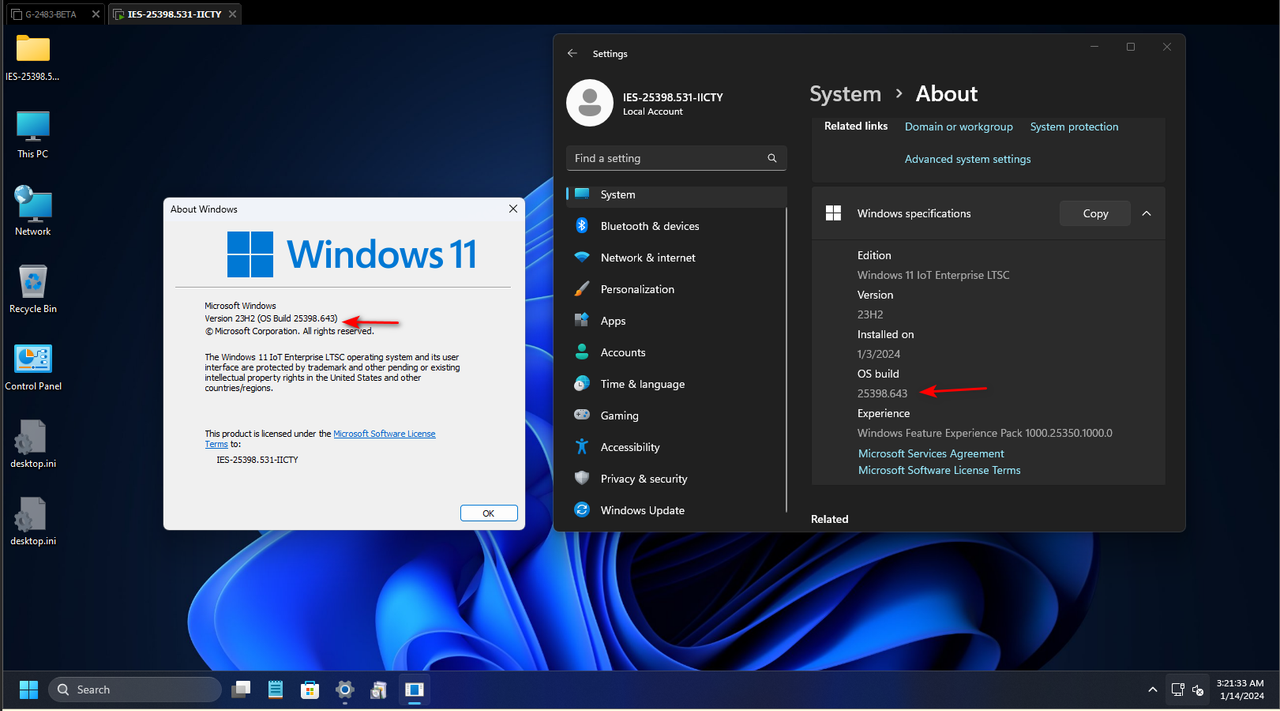Viewport: 1280px width, 711px height.
Task: Select Windows 11 IoT Enterprise LTSC edition text
Action: coord(933,275)
